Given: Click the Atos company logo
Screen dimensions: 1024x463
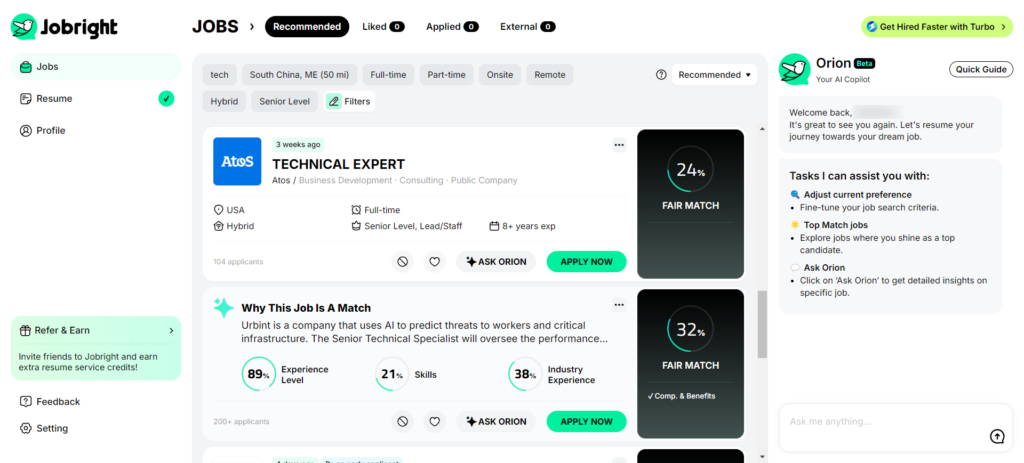Looking at the screenshot, I should (x=237, y=161).
